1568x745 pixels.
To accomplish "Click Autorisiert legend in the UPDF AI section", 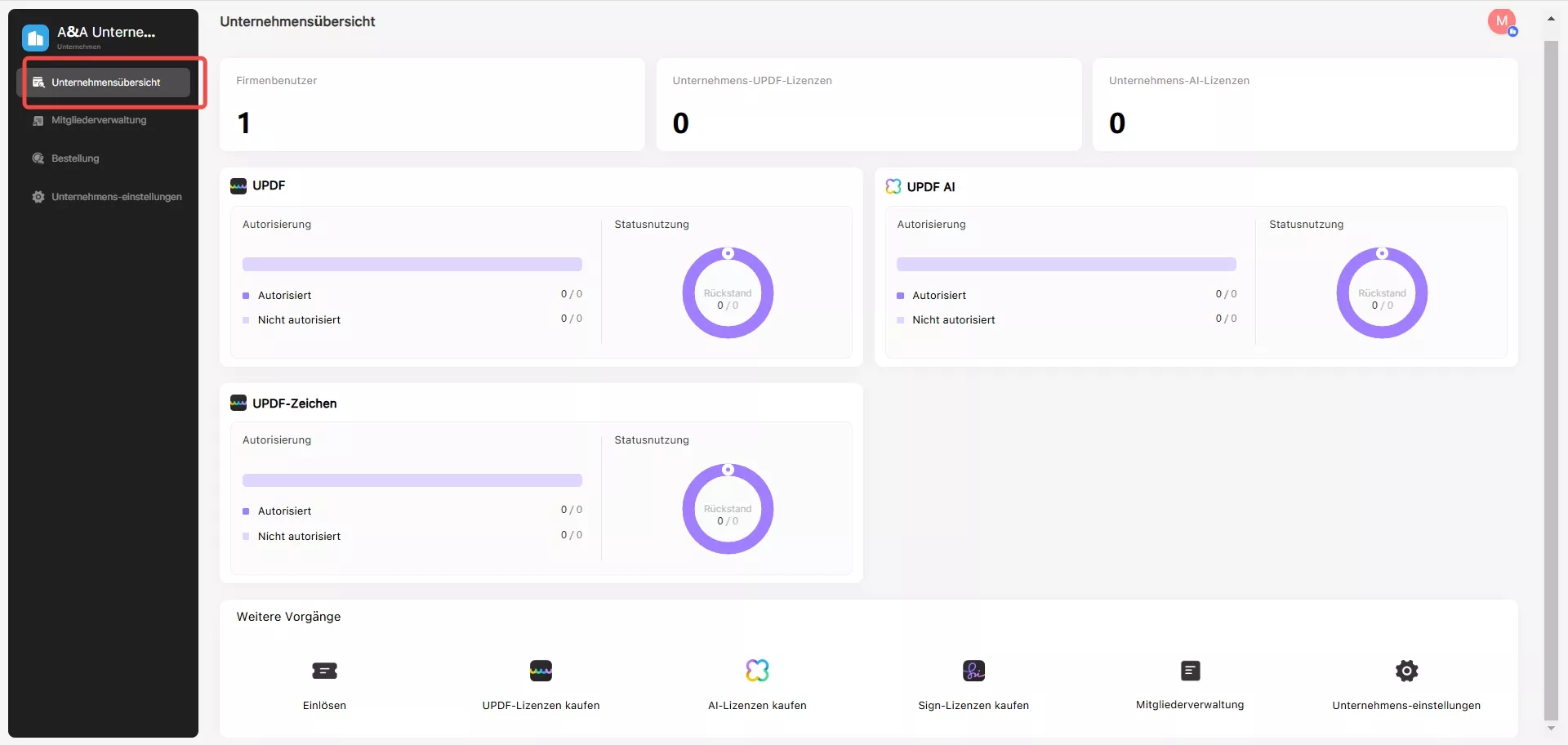I will click(939, 296).
